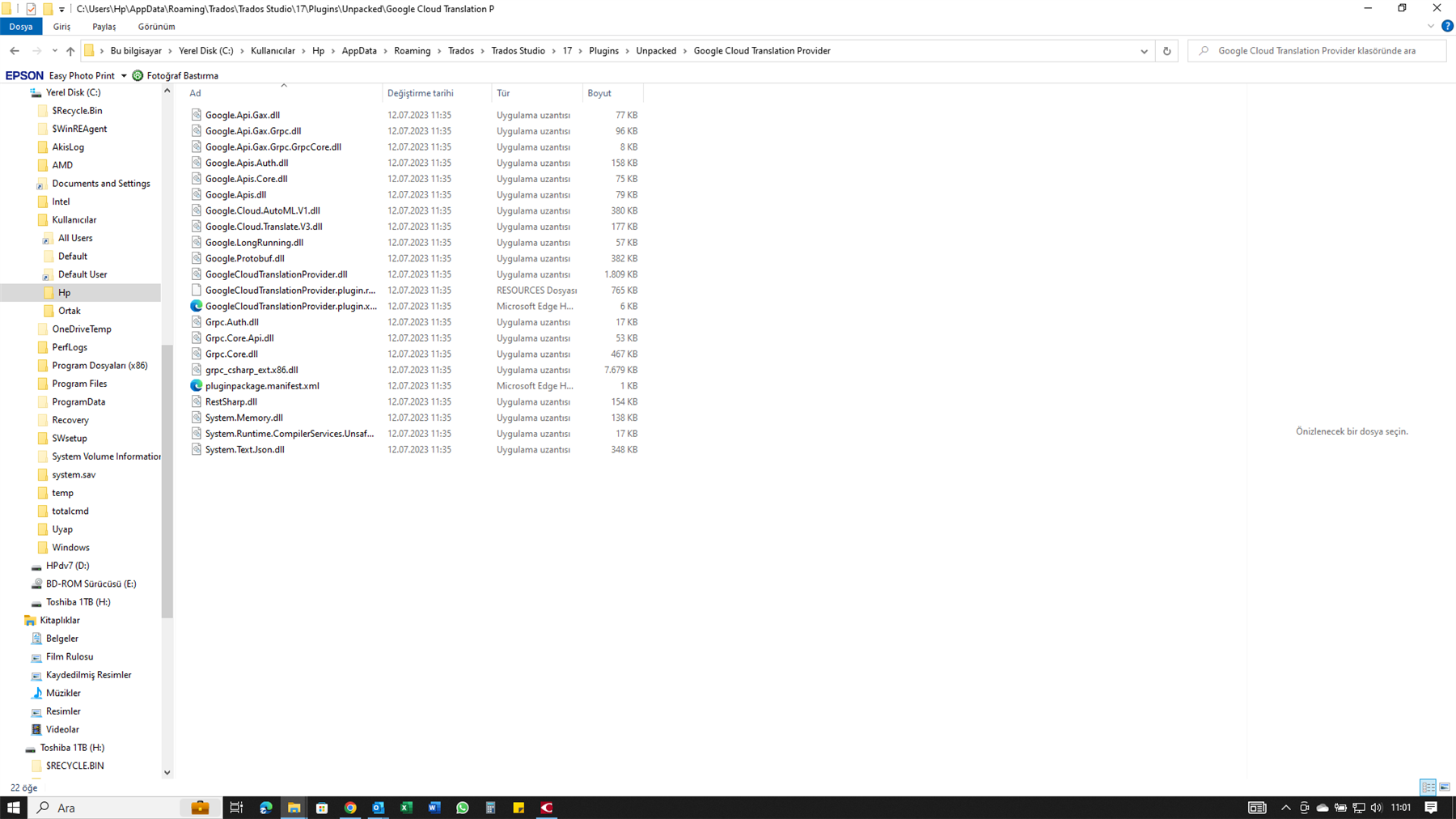Expand the ribbon with chevron arrow
Image resolution: width=1456 pixels, height=819 pixels.
tap(1431, 26)
